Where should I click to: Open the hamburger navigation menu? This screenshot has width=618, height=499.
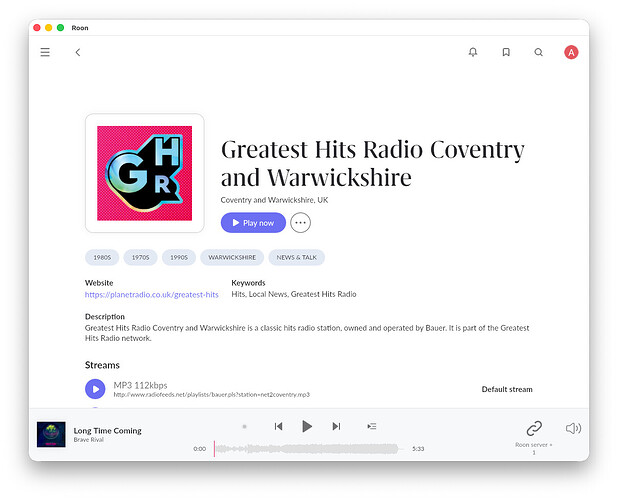[x=45, y=52]
